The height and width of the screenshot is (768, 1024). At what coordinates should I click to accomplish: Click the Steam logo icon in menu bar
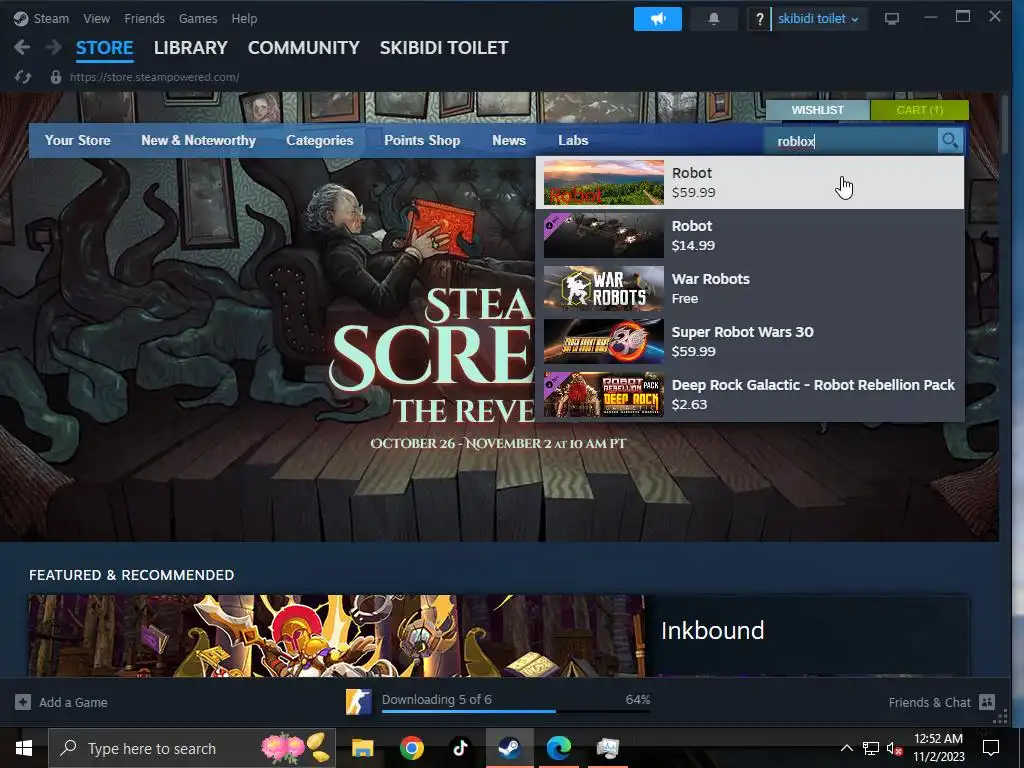[21, 19]
